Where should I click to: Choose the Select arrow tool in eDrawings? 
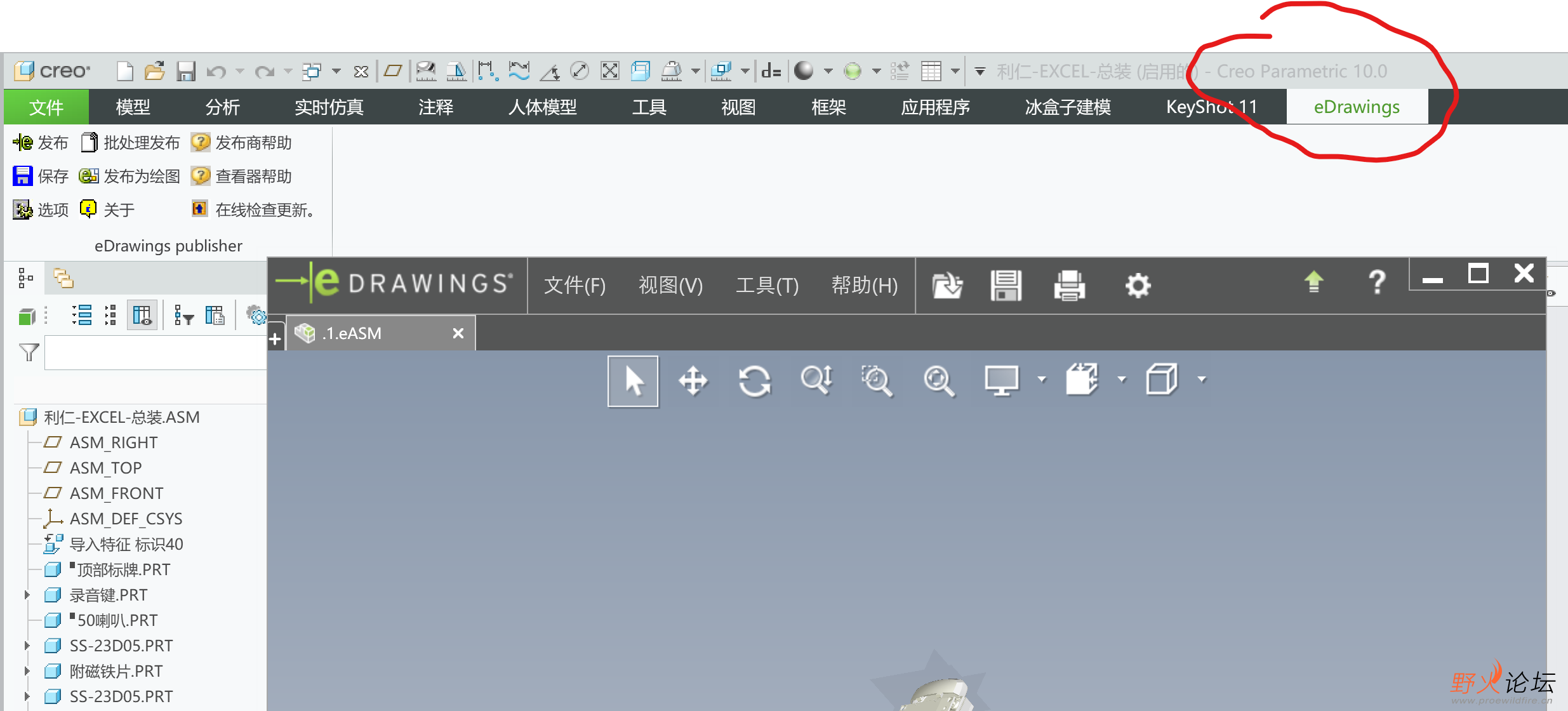point(633,381)
